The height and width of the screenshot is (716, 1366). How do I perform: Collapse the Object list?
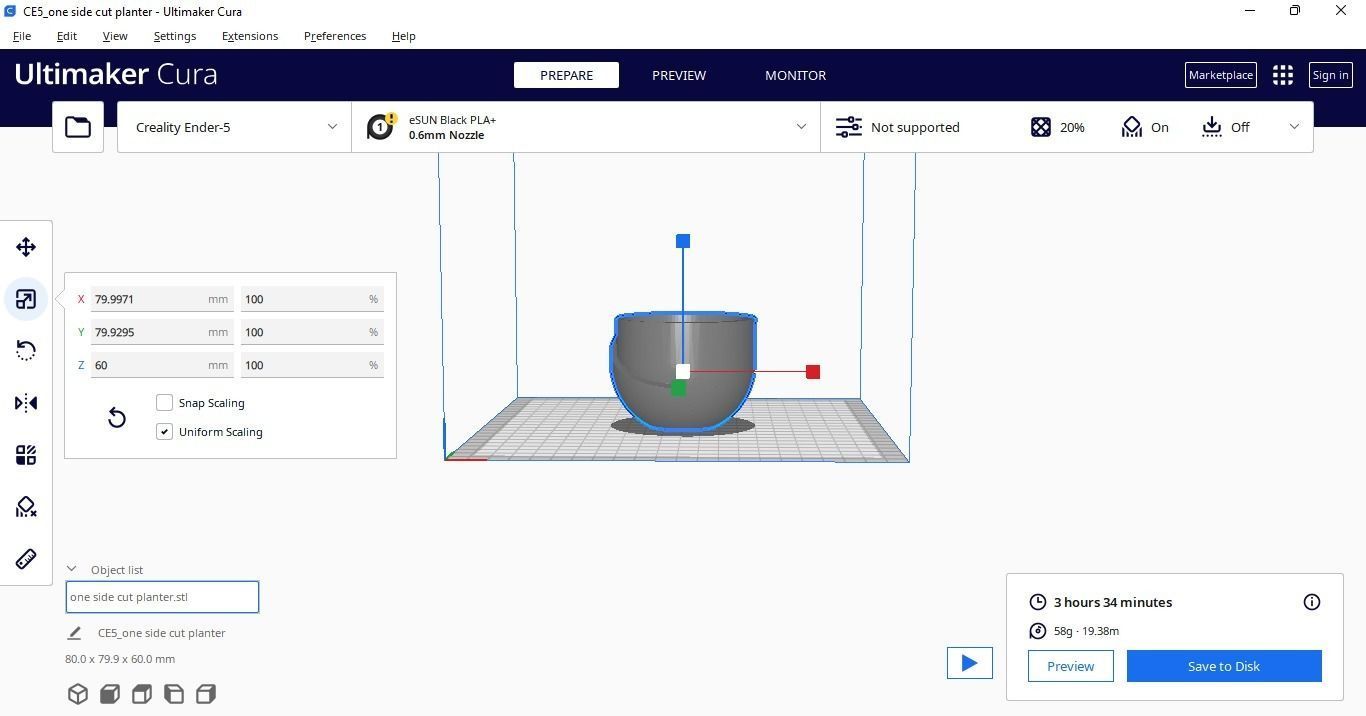click(x=71, y=569)
